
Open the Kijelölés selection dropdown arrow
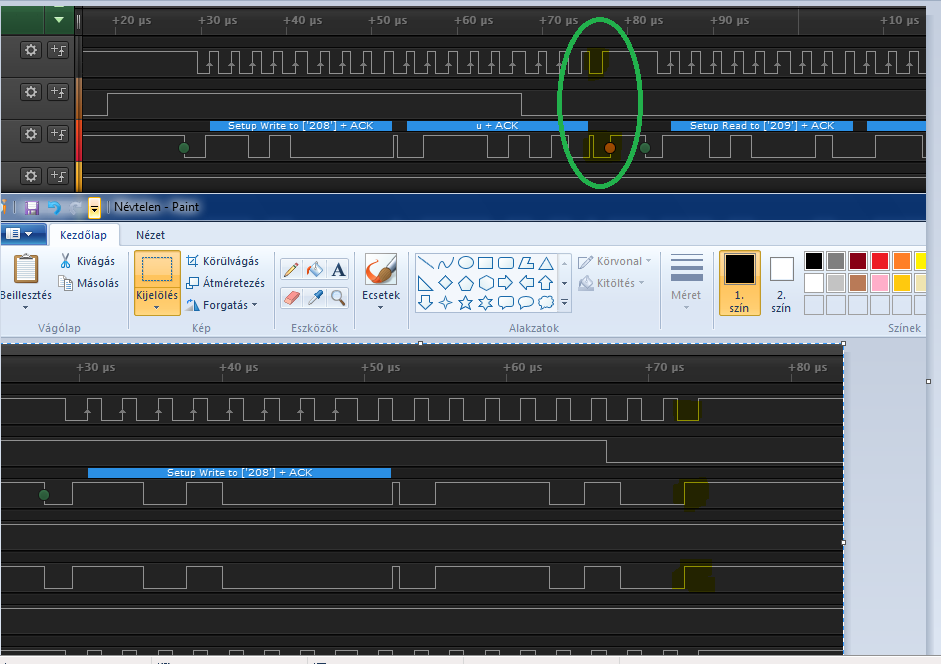[157, 308]
